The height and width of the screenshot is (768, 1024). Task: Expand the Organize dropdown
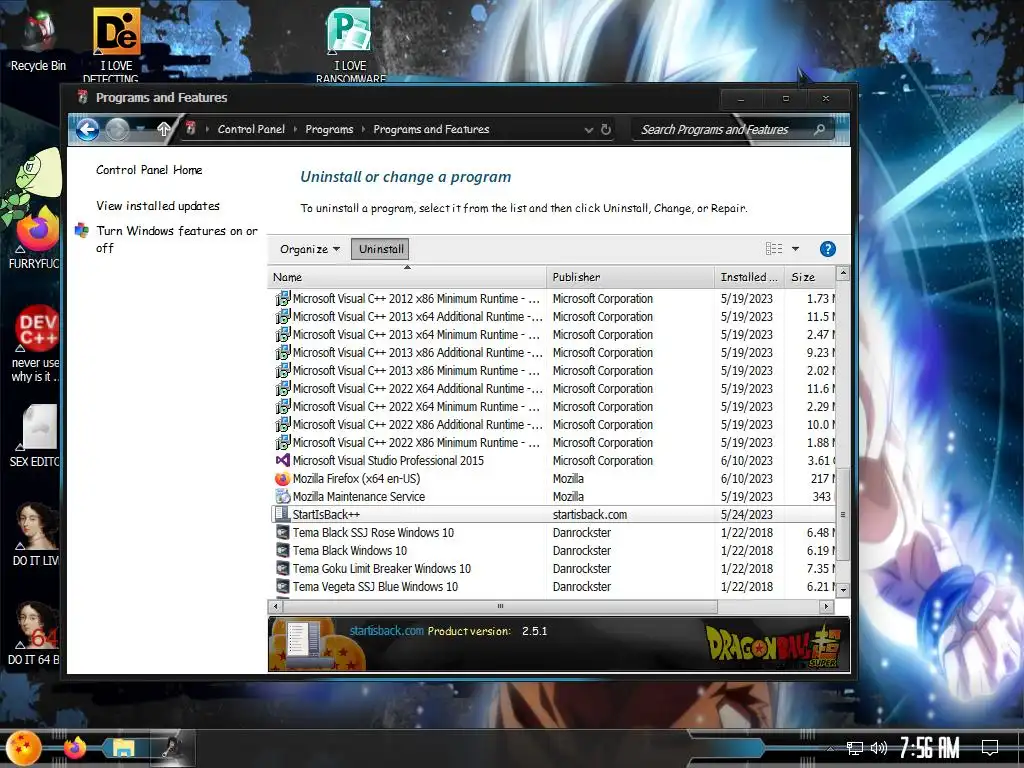pyautogui.click(x=310, y=249)
